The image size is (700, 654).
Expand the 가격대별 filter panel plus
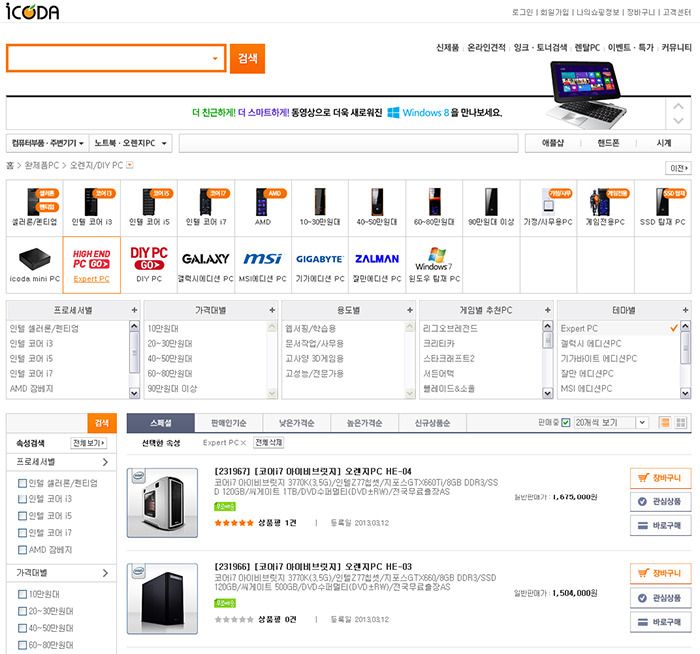(272, 310)
